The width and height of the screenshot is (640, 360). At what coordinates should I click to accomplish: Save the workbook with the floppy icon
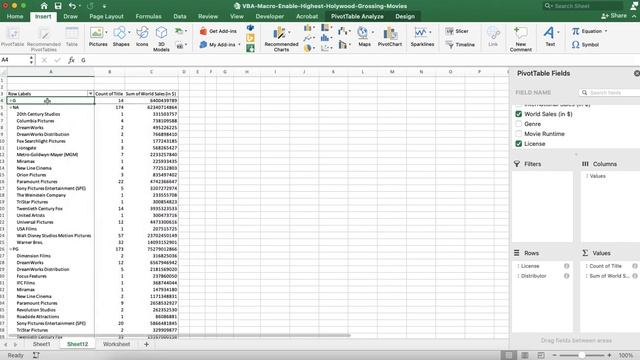58,6
